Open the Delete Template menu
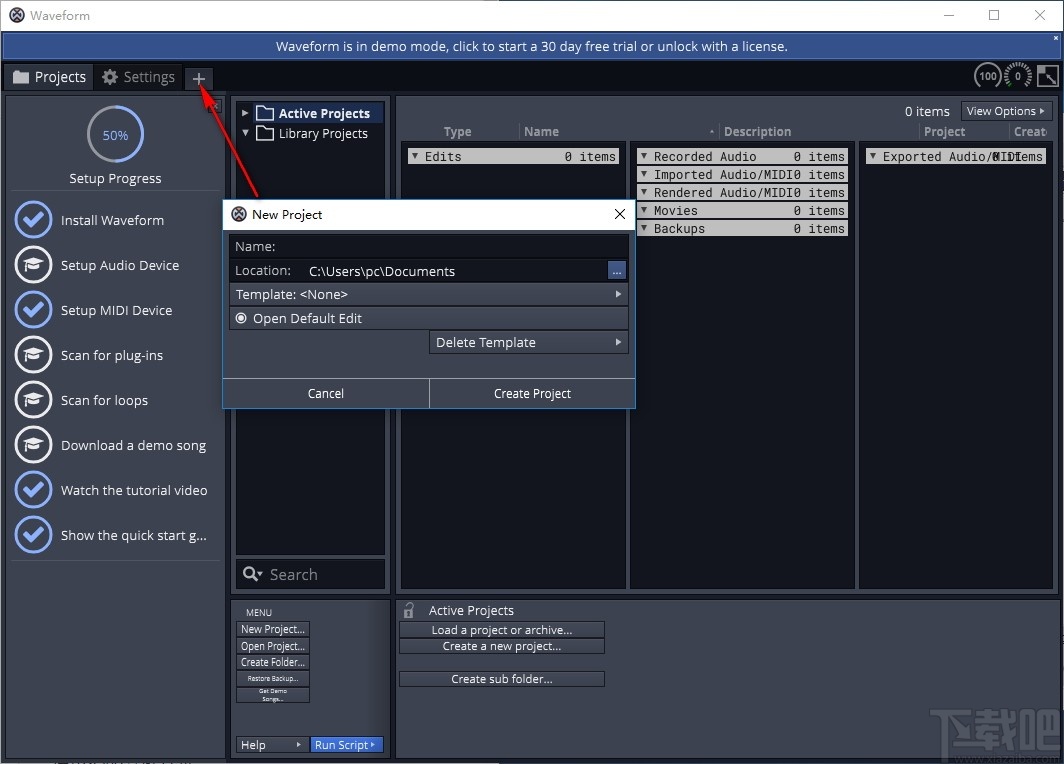Screen dimensions: 1064x764 pos(529,342)
